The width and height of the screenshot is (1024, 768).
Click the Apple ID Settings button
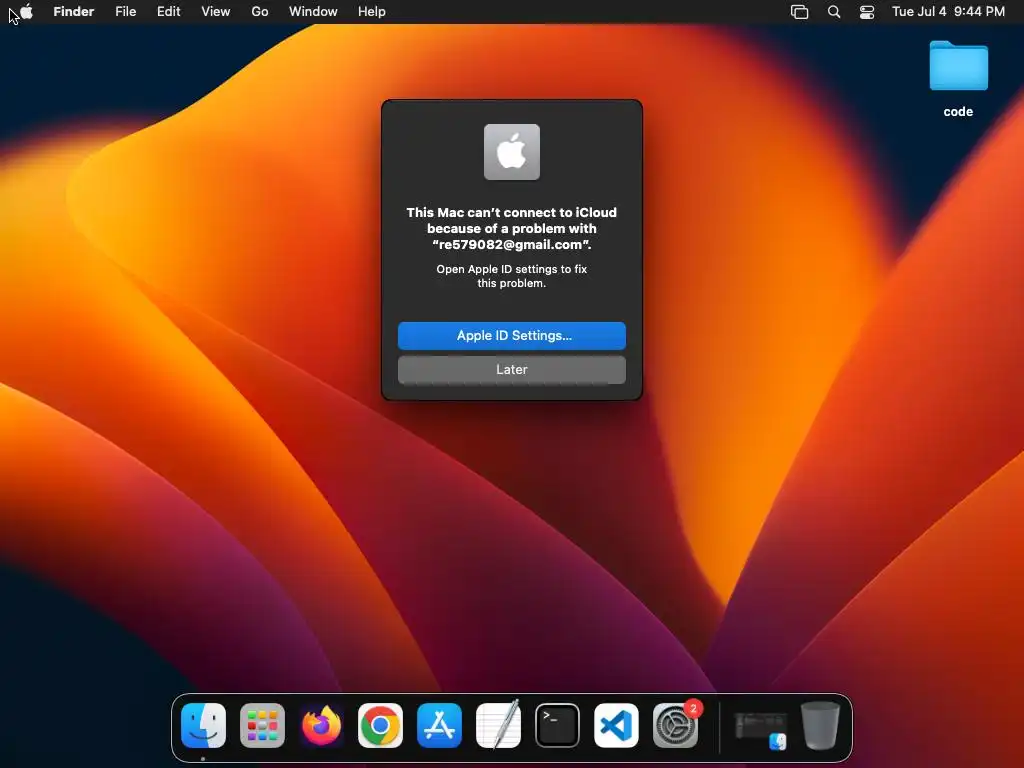pos(512,336)
